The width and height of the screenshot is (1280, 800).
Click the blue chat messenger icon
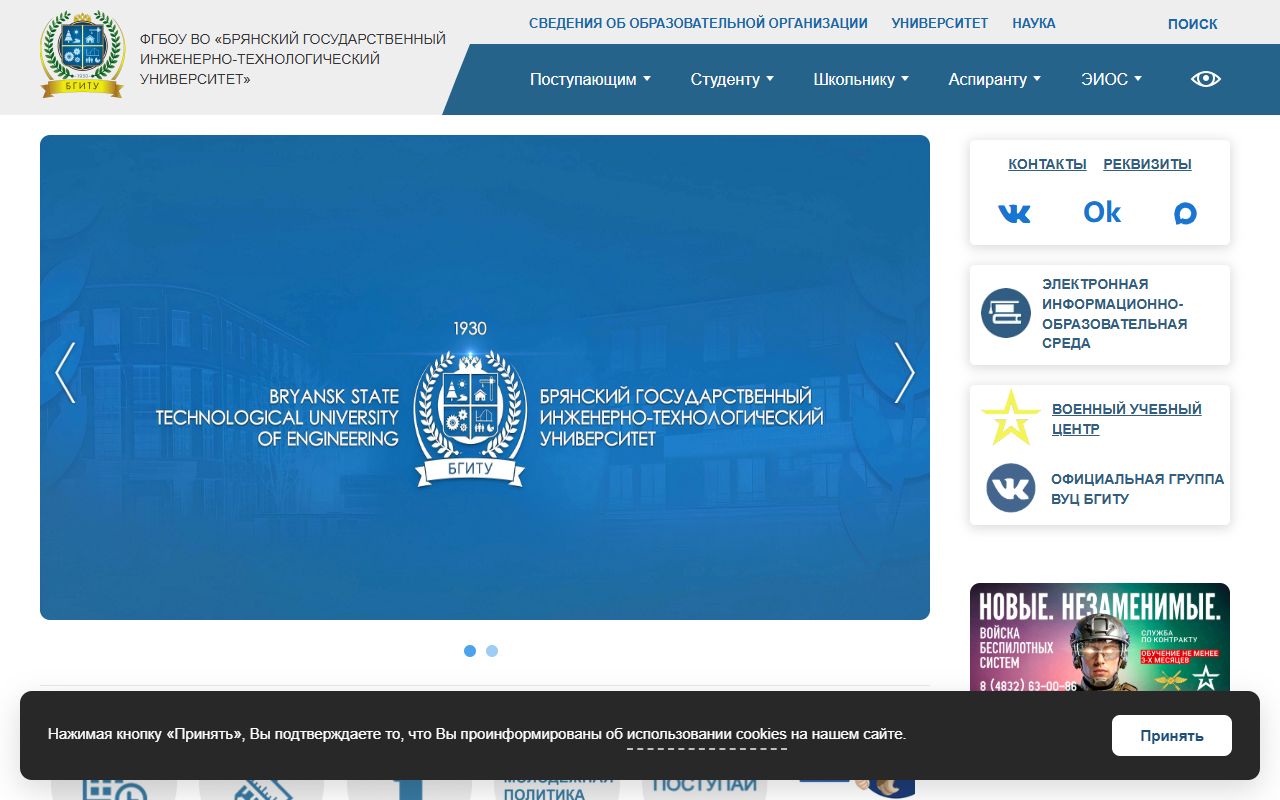(x=1185, y=213)
